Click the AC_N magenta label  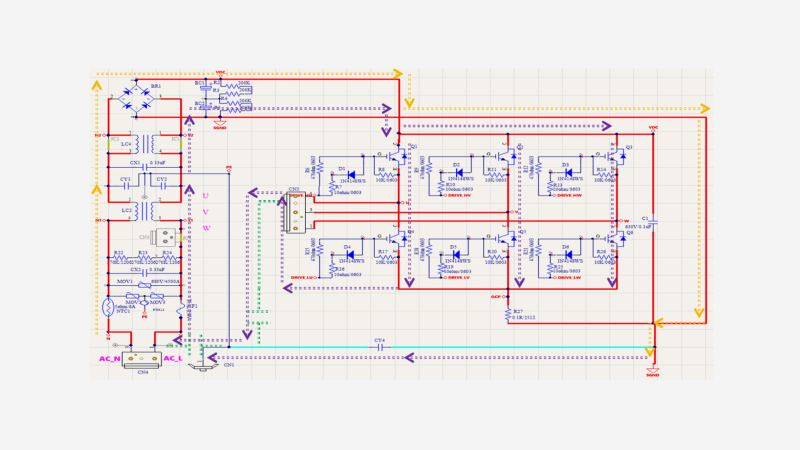point(109,358)
